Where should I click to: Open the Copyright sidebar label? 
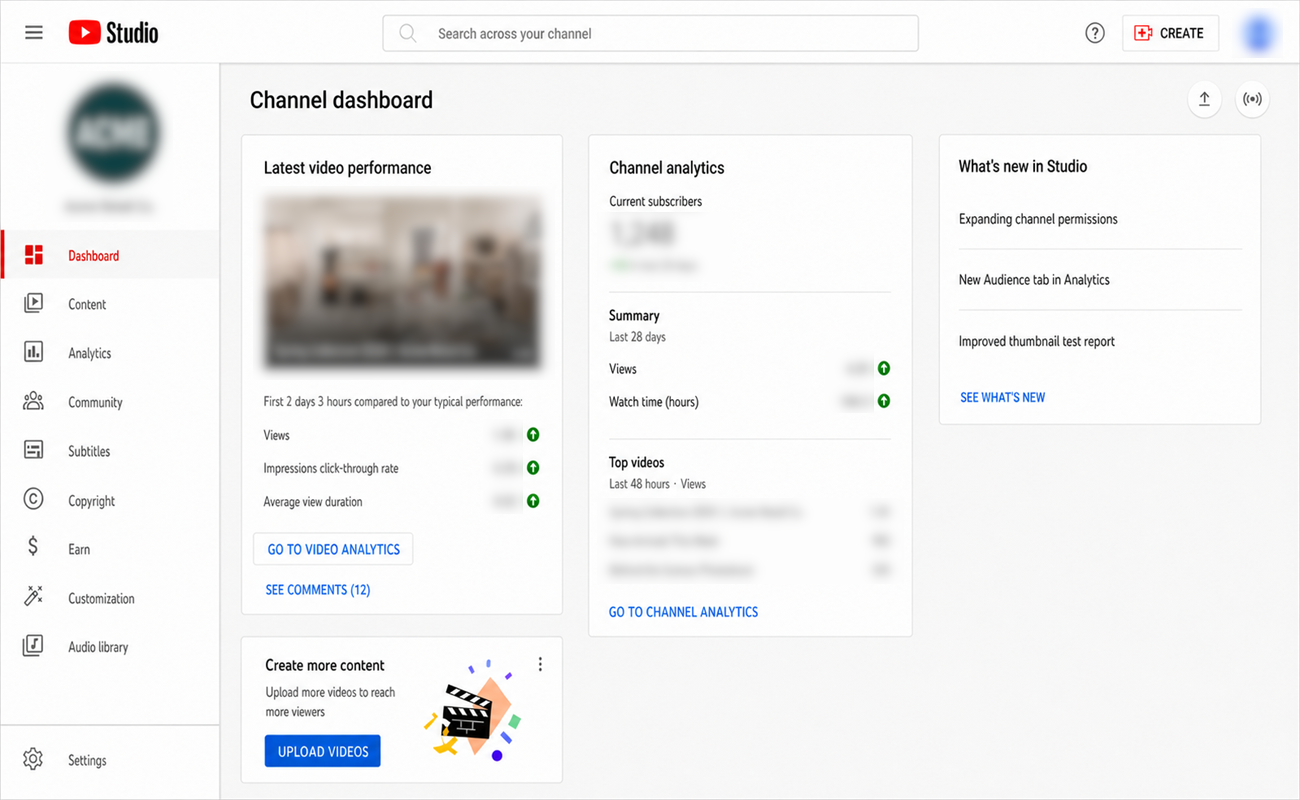pyautogui.click(x=92, y=501)
